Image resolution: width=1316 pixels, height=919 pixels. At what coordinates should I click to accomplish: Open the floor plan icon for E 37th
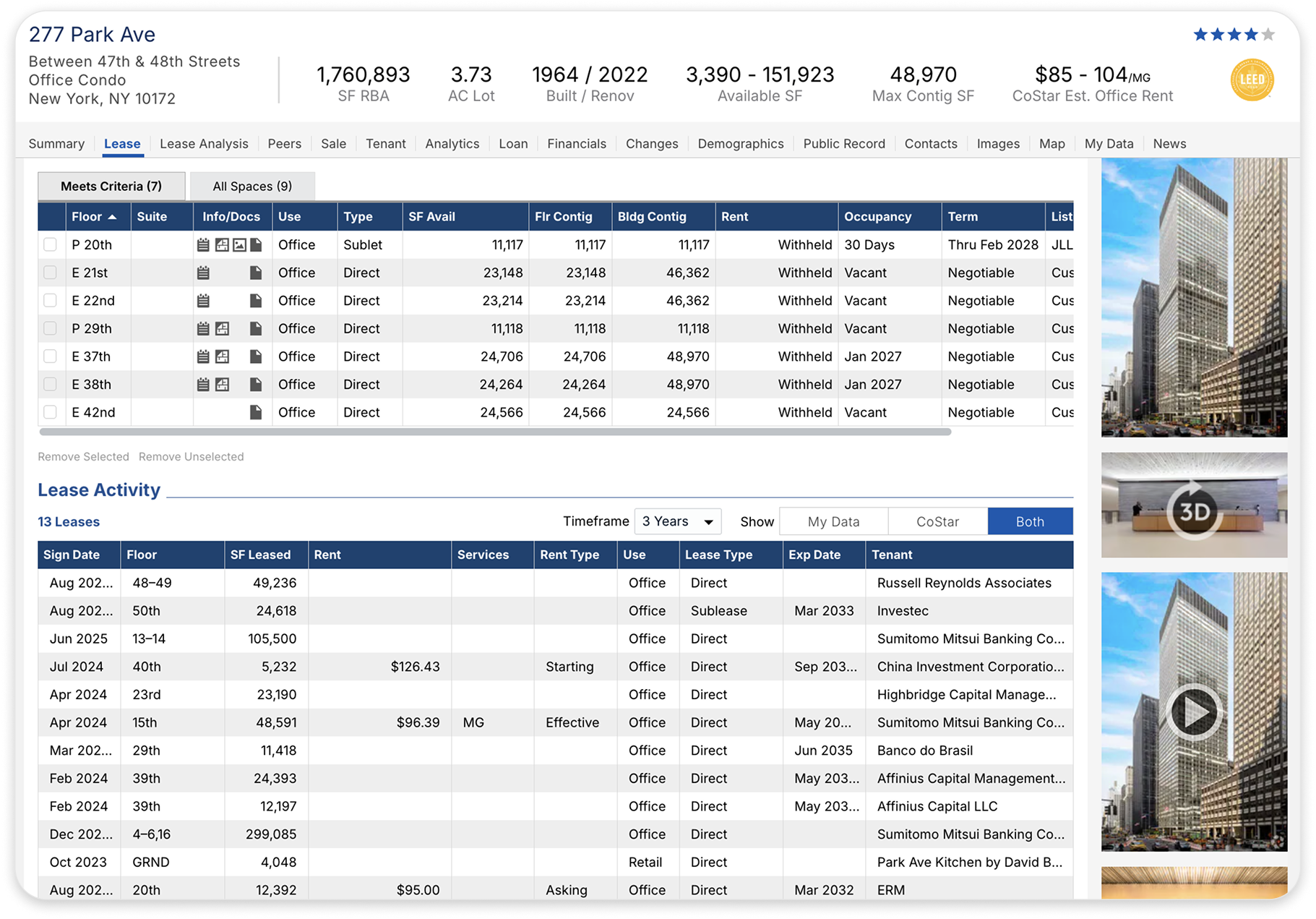[x=222, y=356]
